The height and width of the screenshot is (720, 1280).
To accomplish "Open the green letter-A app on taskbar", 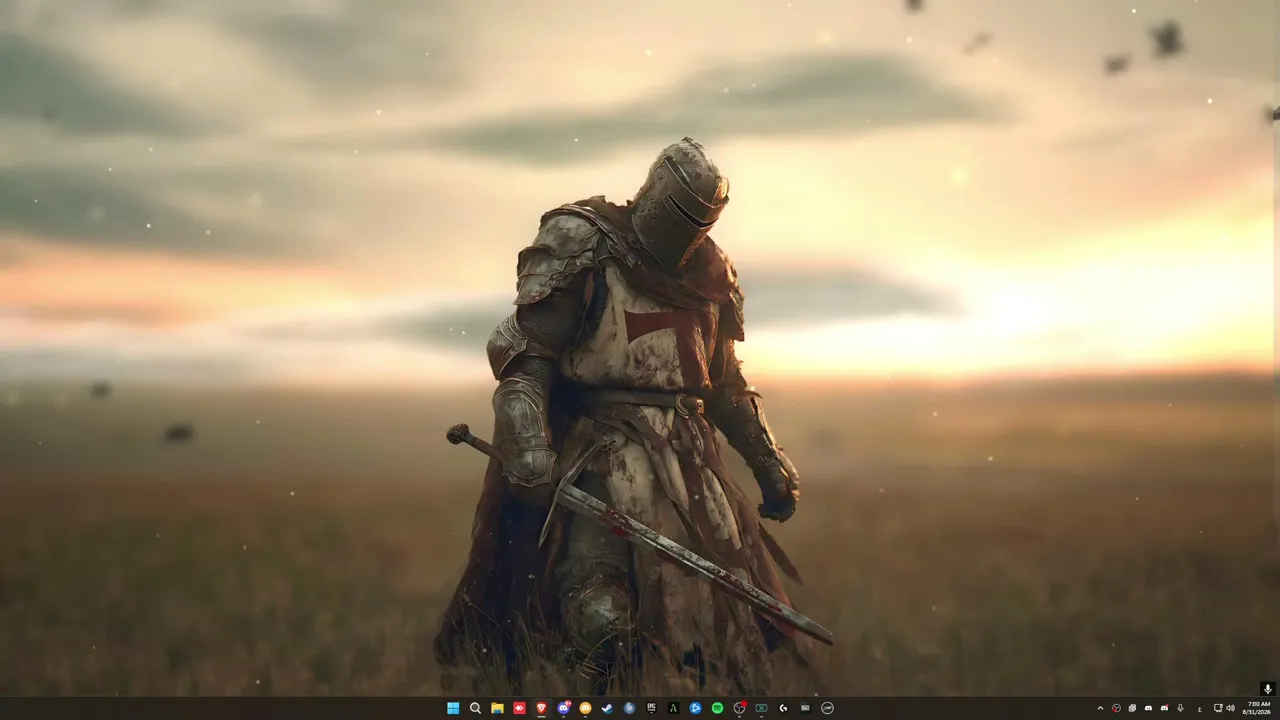I will 673,708.
